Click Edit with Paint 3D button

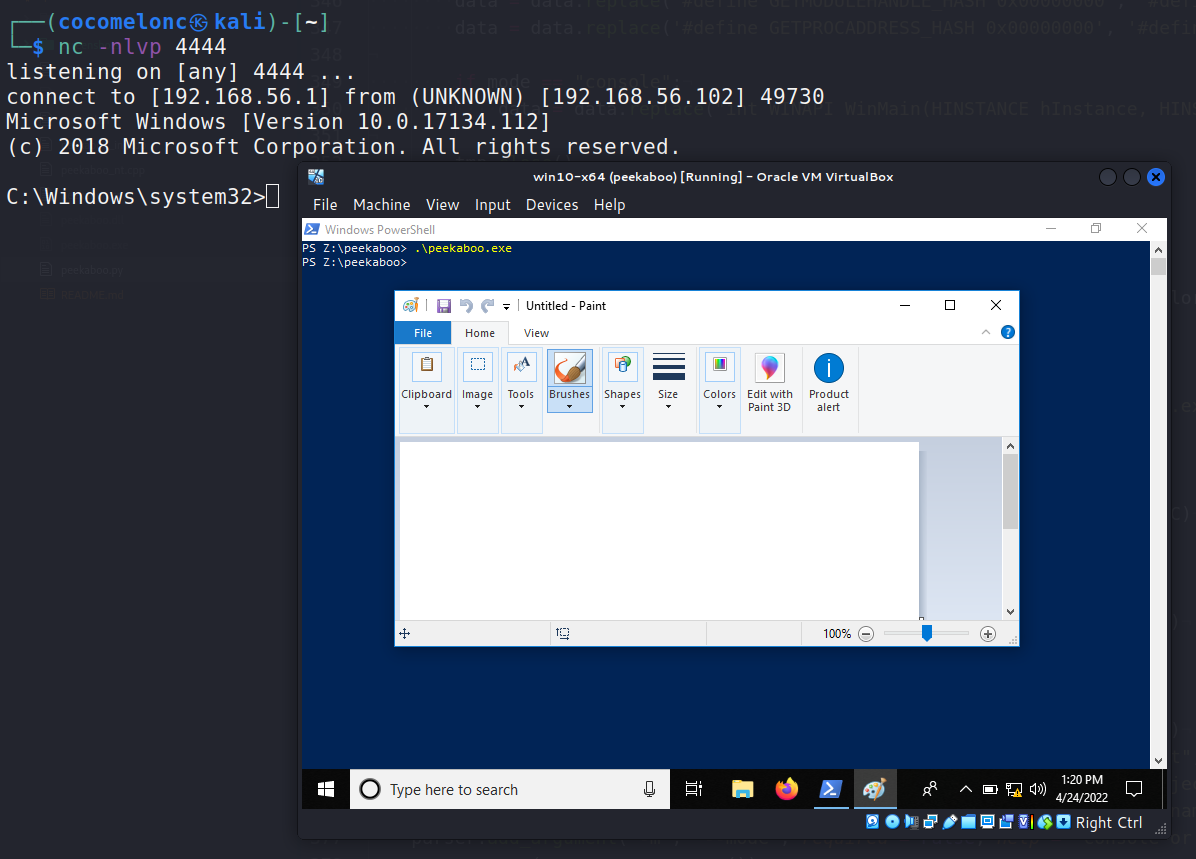point(770,383)
